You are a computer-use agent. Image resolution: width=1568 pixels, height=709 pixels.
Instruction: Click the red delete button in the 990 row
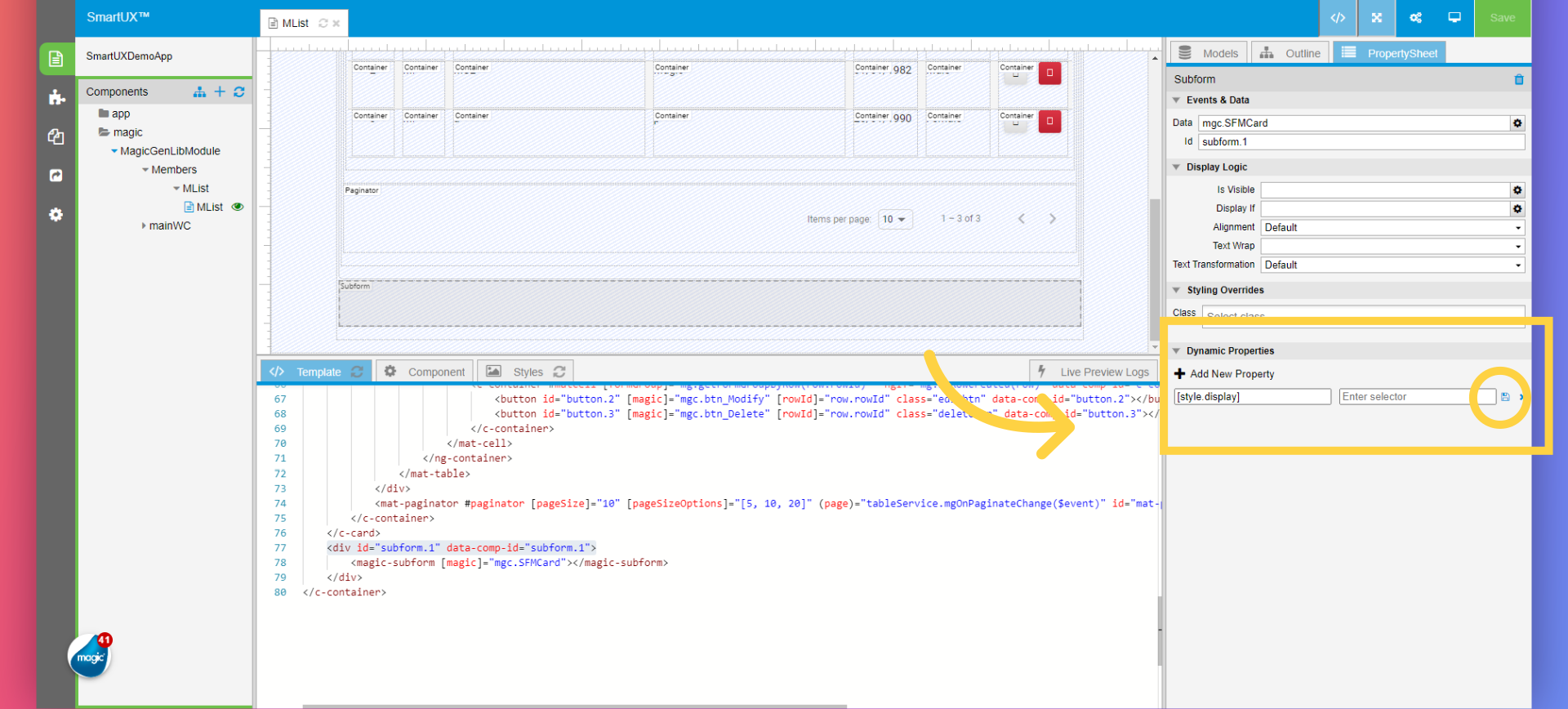pos(1049,121)
